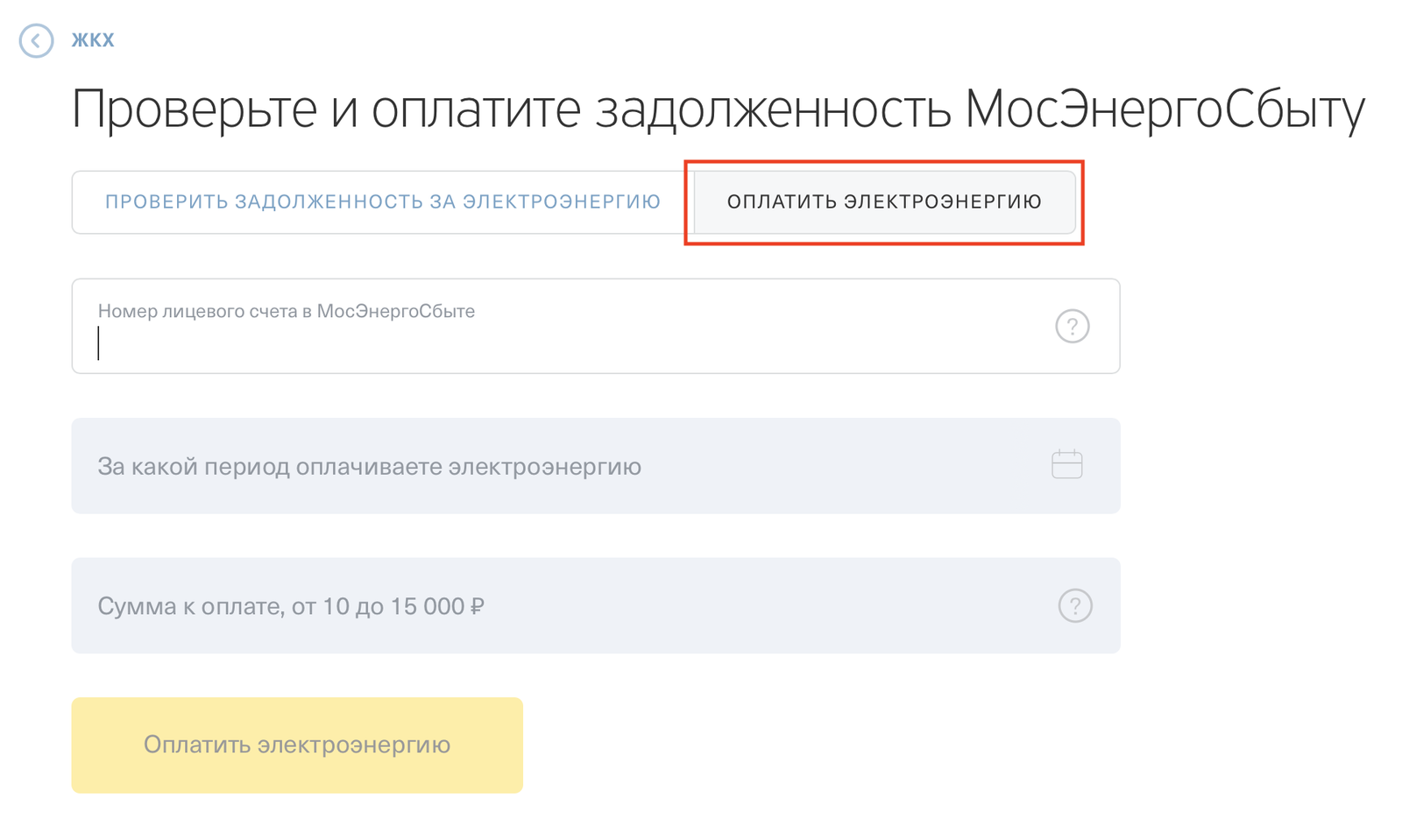Open the ЖКХ breadcrumb link
Screen dimensions: 1402x840
tap(93, 40)
